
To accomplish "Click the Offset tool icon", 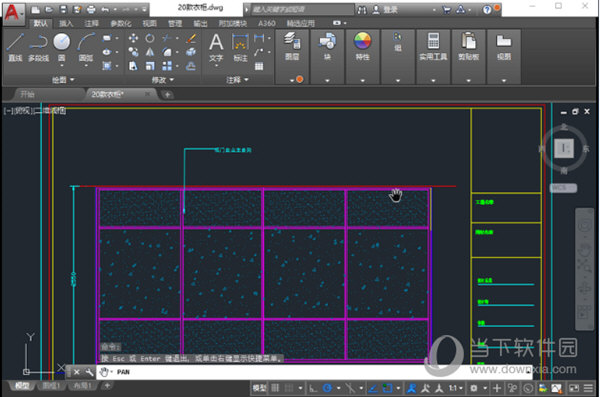I will (x=191, y=66).
